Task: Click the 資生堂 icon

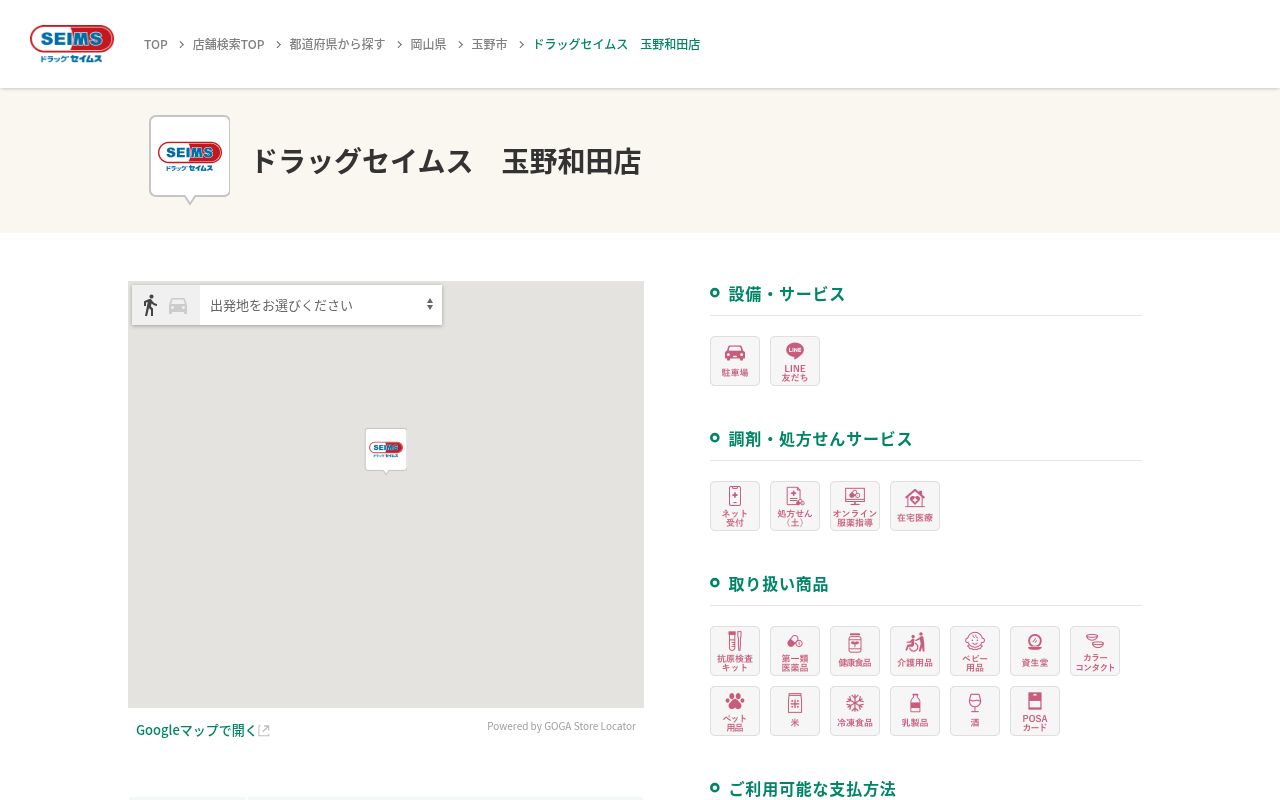Action: tap(1035, 651)
